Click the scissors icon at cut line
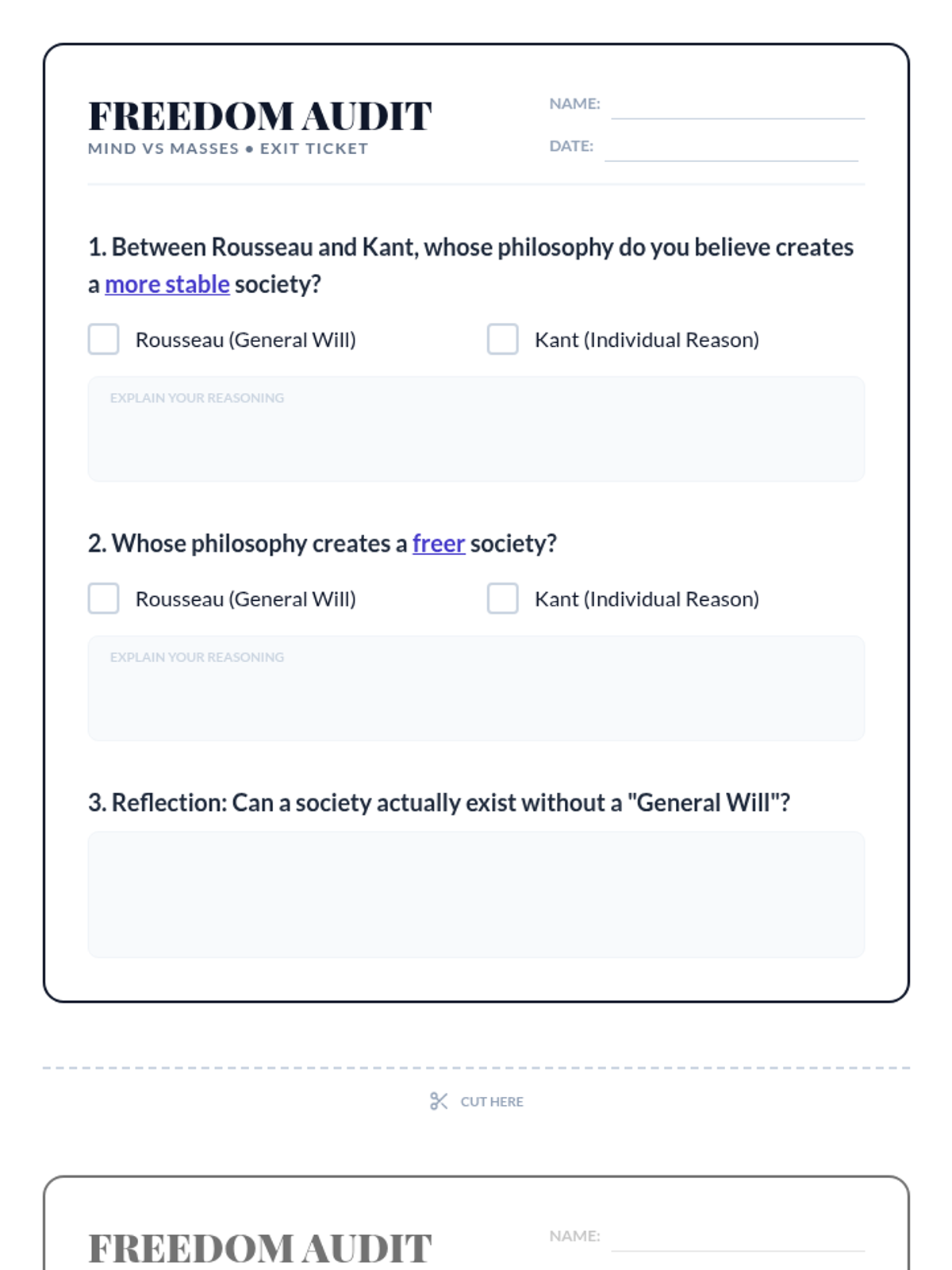Image resolution: width=952 pixels, height=1270 pixels. pos(439,1101)
